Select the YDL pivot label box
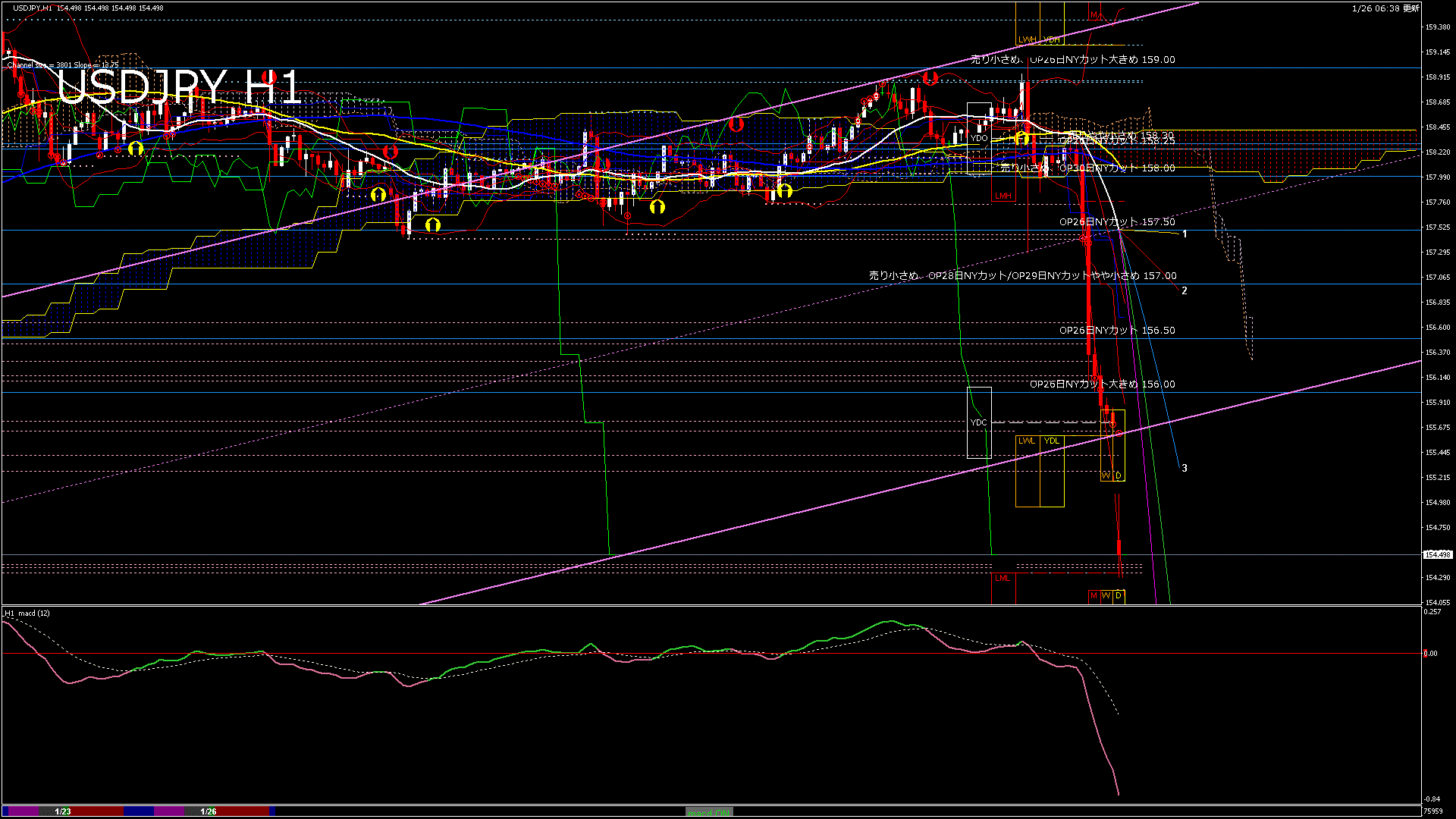1456x819 pixels. [x=1052, y=441]
